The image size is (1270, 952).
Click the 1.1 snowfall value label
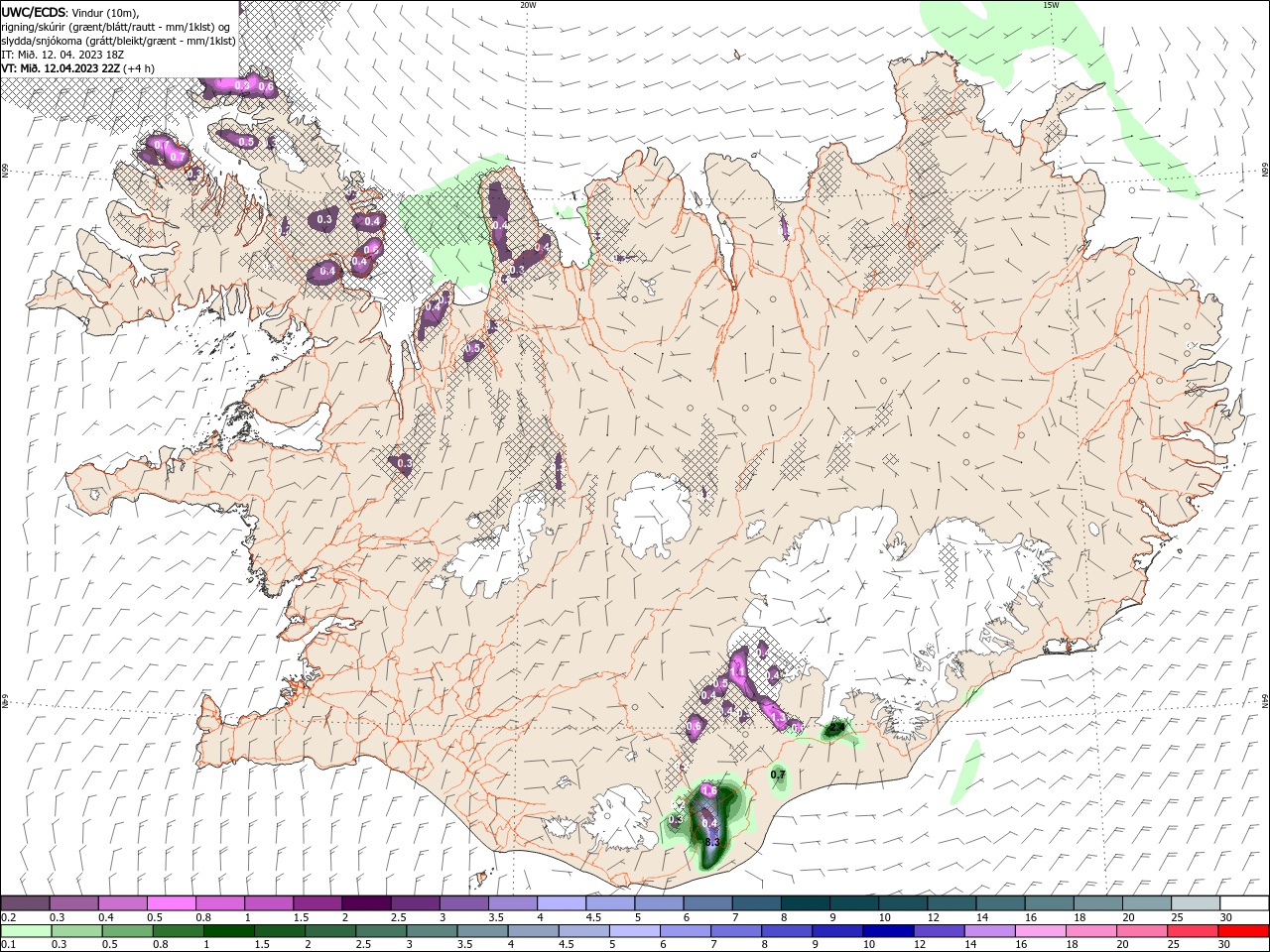[738, 671]
